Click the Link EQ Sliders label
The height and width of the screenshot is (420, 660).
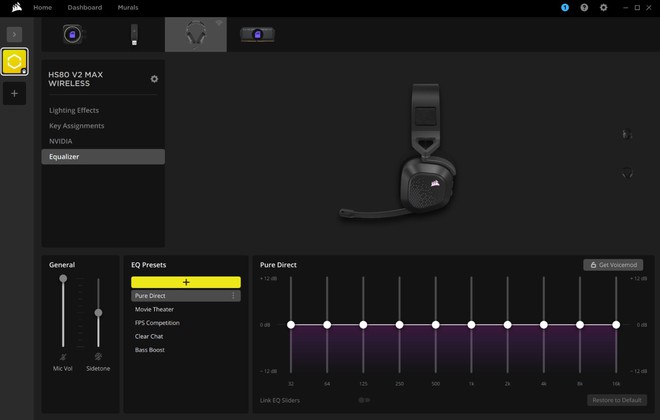[280, 400]
